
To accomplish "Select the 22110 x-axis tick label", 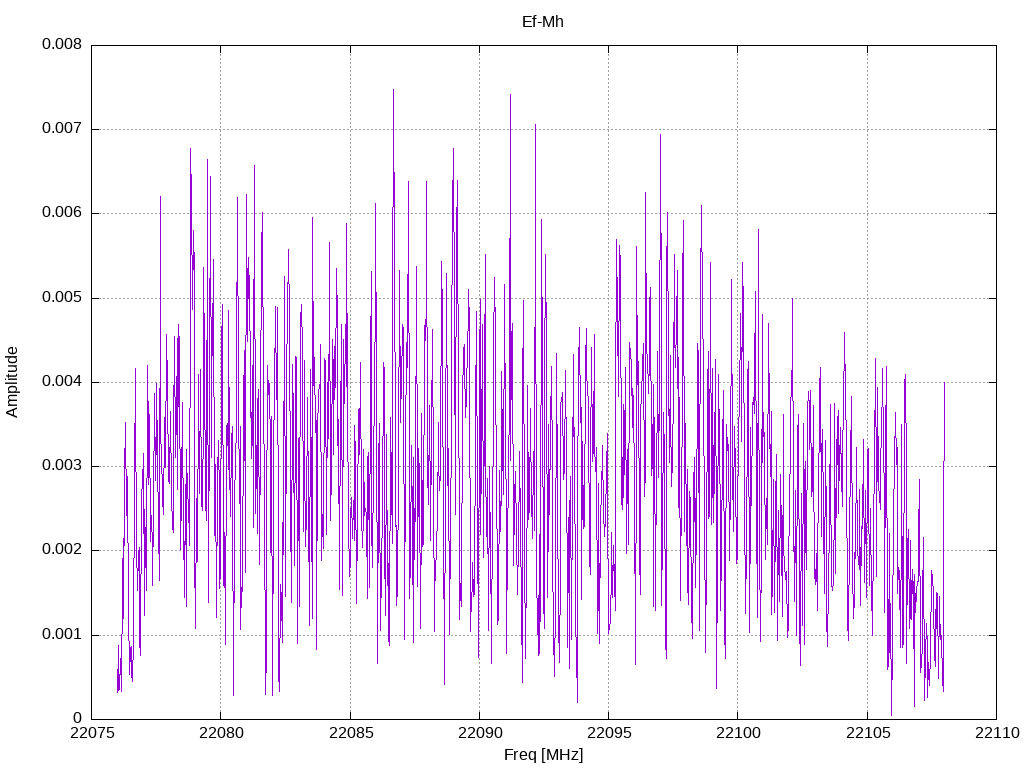I will 997,733.
